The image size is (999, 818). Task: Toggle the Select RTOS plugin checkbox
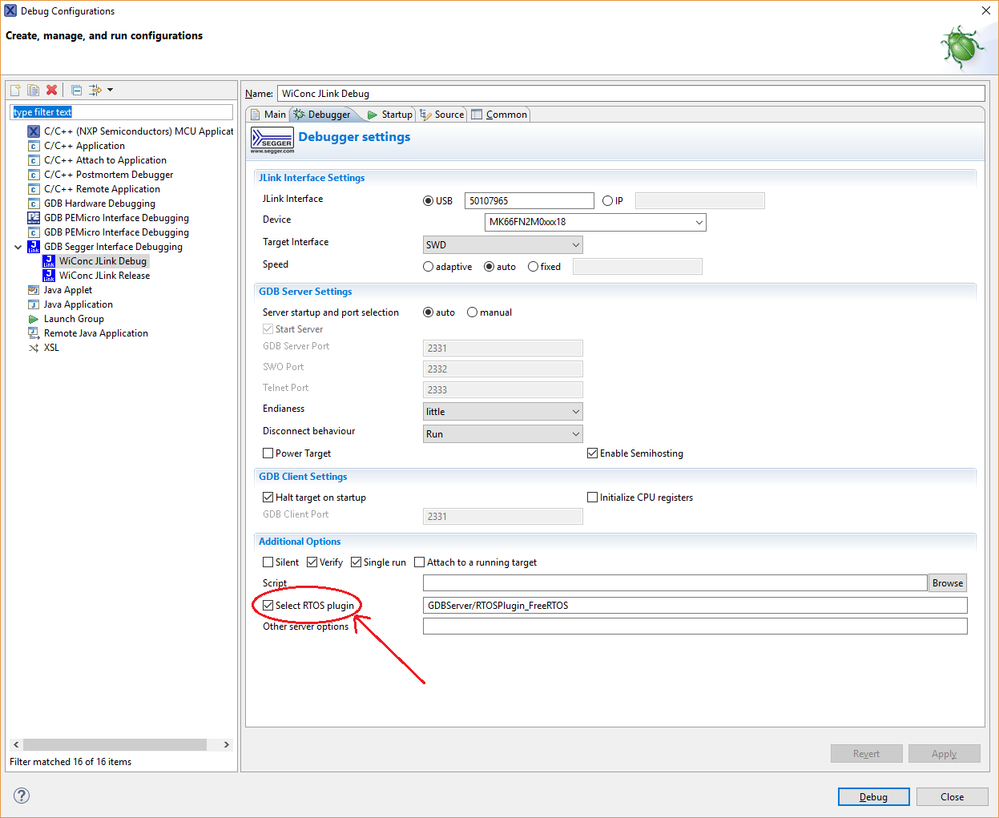[x=268, y=606]
